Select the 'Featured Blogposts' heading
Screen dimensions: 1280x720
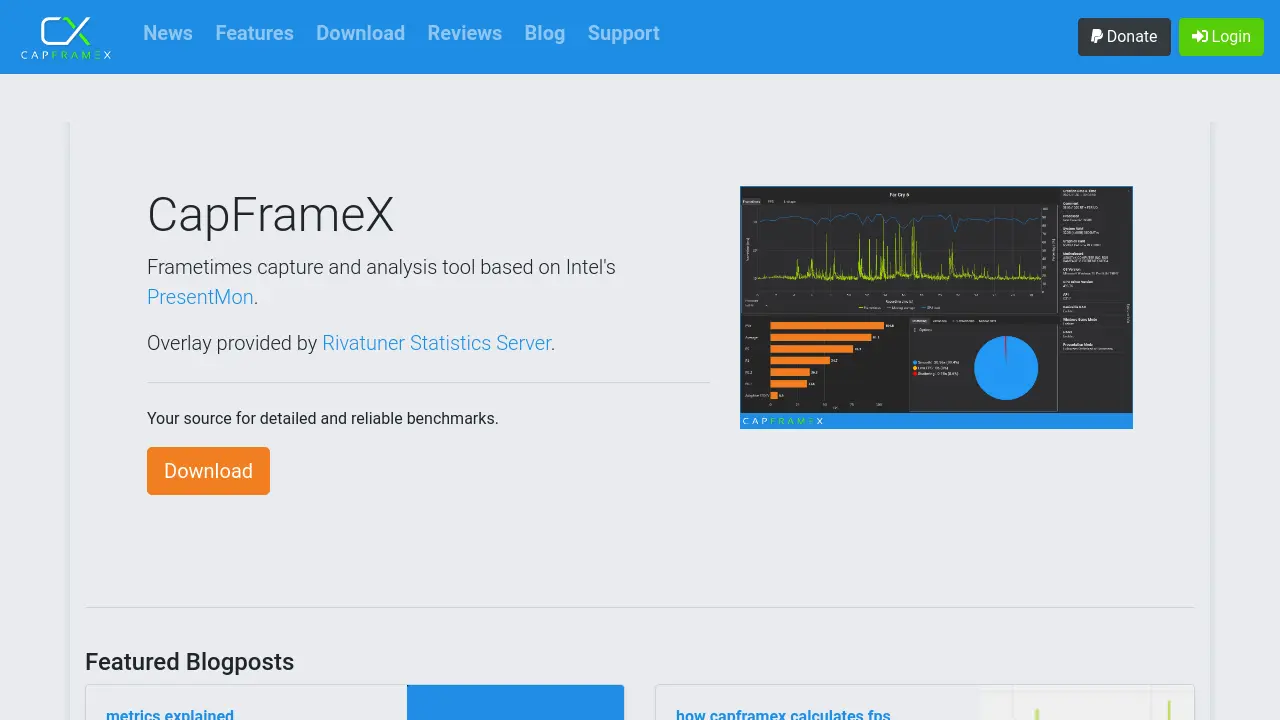[189, 662]
